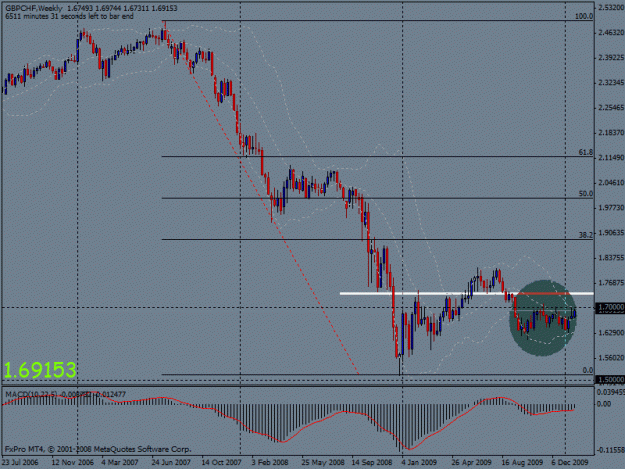The width and height of the screenshot is (625, 469).
Task: Click the 14 Oct 2007 date label
Action: coord(221,462)
